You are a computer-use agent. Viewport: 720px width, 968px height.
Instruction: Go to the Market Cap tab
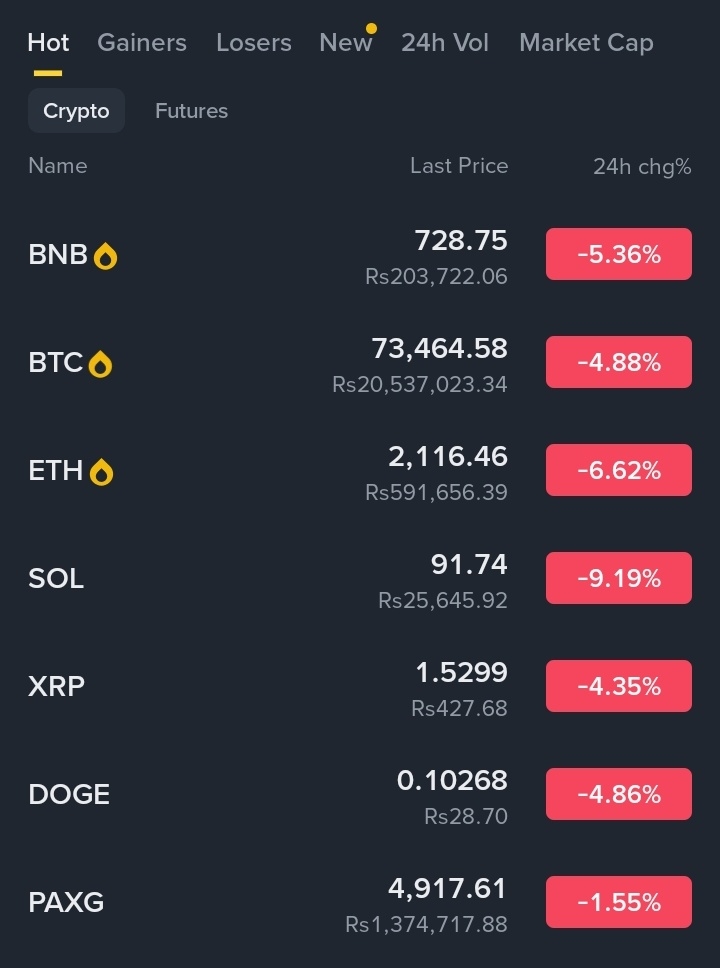click(x=586, y=43)
